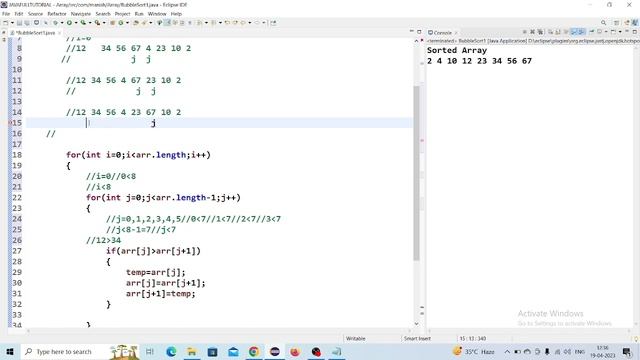Viewport: 640px width, 360px height.
Task: Click the scroll down arrow of editor
Action: point(416,324)
